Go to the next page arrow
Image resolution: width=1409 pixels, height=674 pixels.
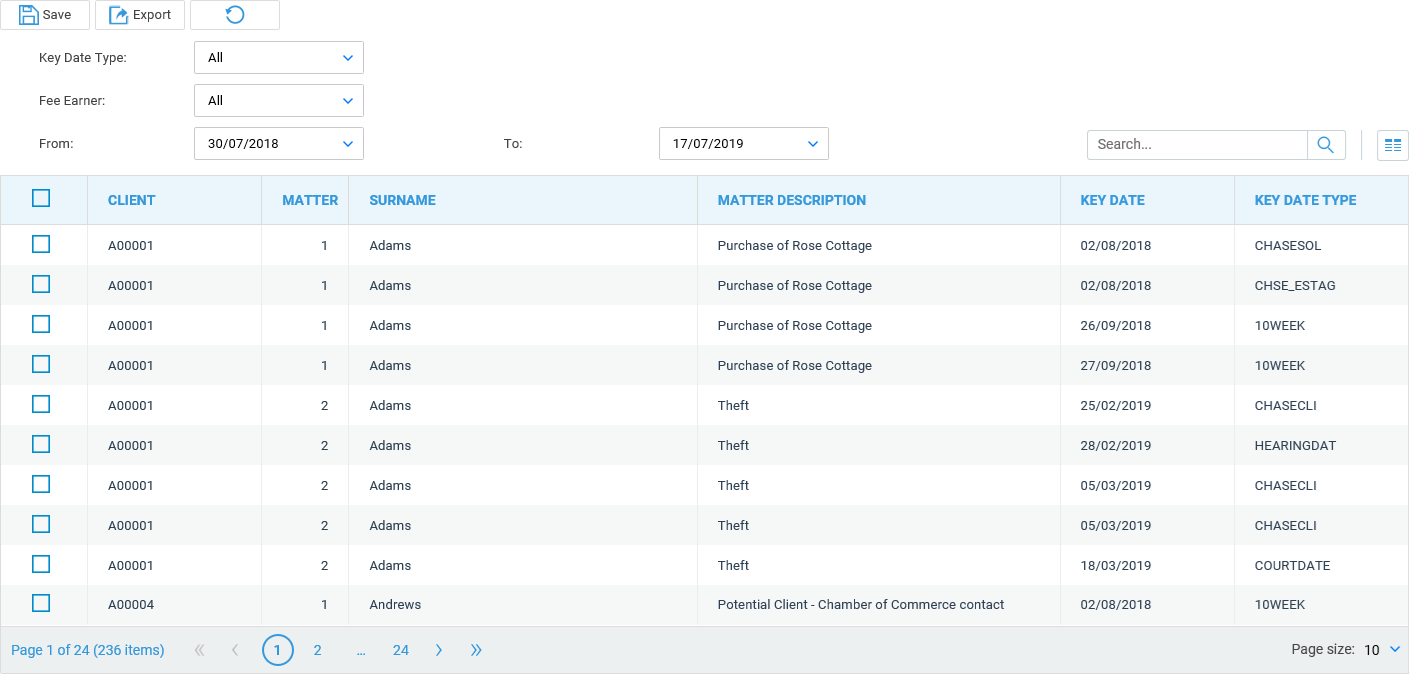tap(439, 650)
